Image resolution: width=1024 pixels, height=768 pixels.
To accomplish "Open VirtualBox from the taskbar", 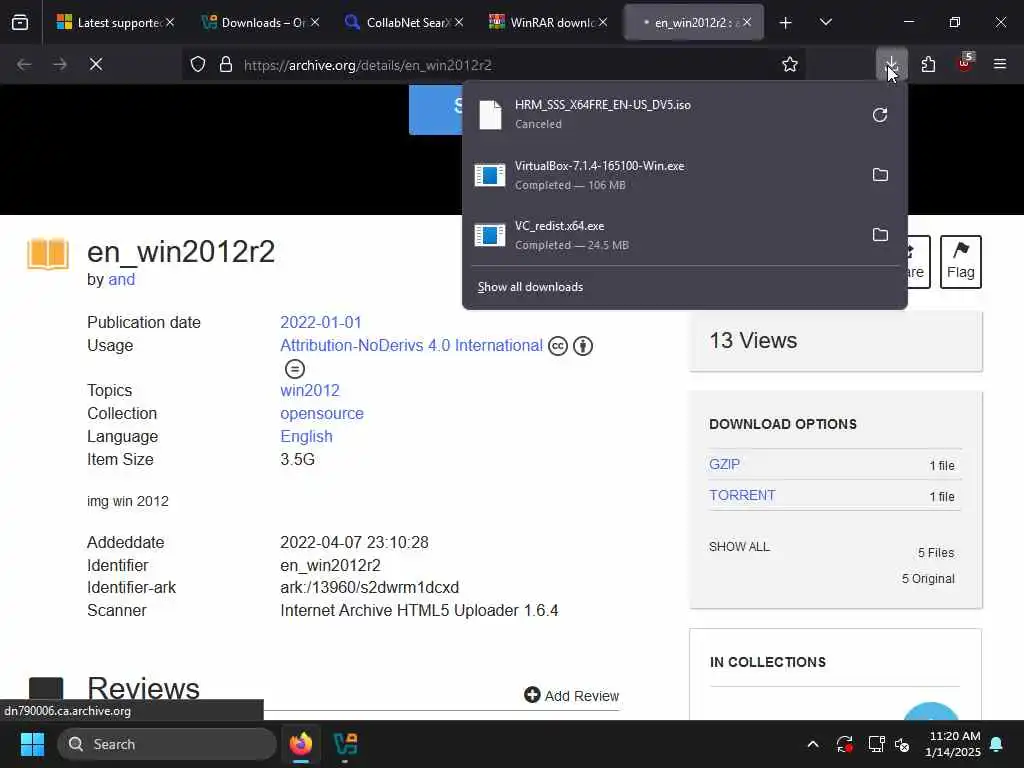I will pyautogui.click(x=345, y=744).
